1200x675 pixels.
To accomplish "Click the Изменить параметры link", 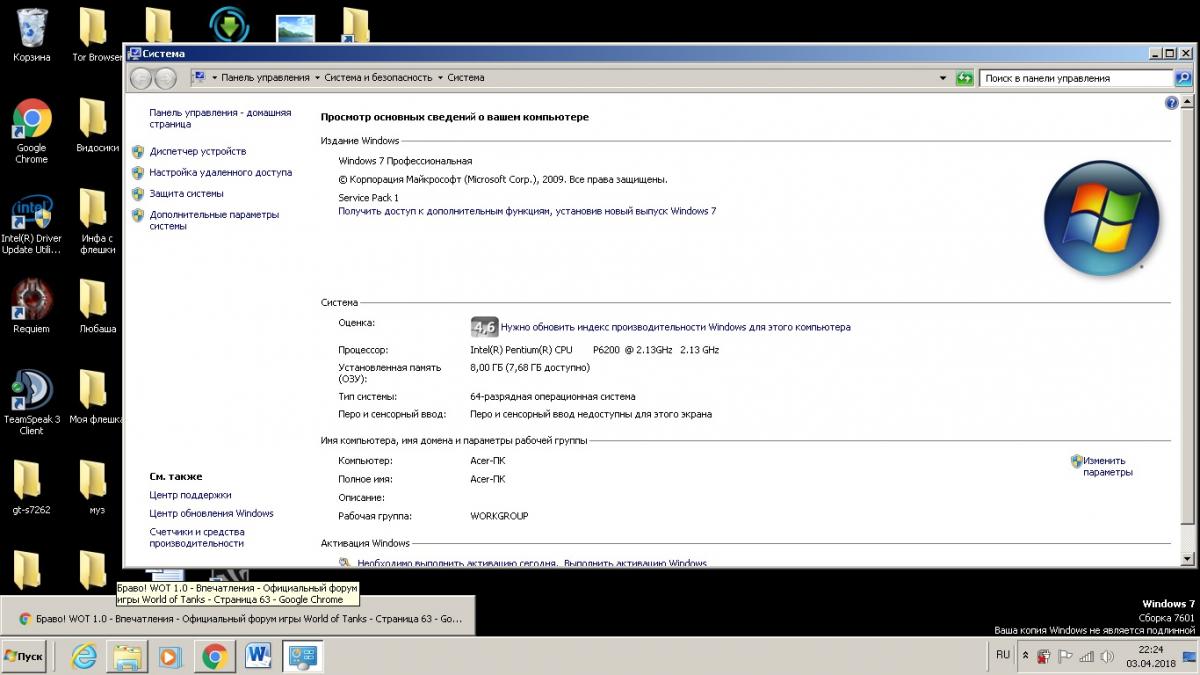I will click(x=1106, y=467).
